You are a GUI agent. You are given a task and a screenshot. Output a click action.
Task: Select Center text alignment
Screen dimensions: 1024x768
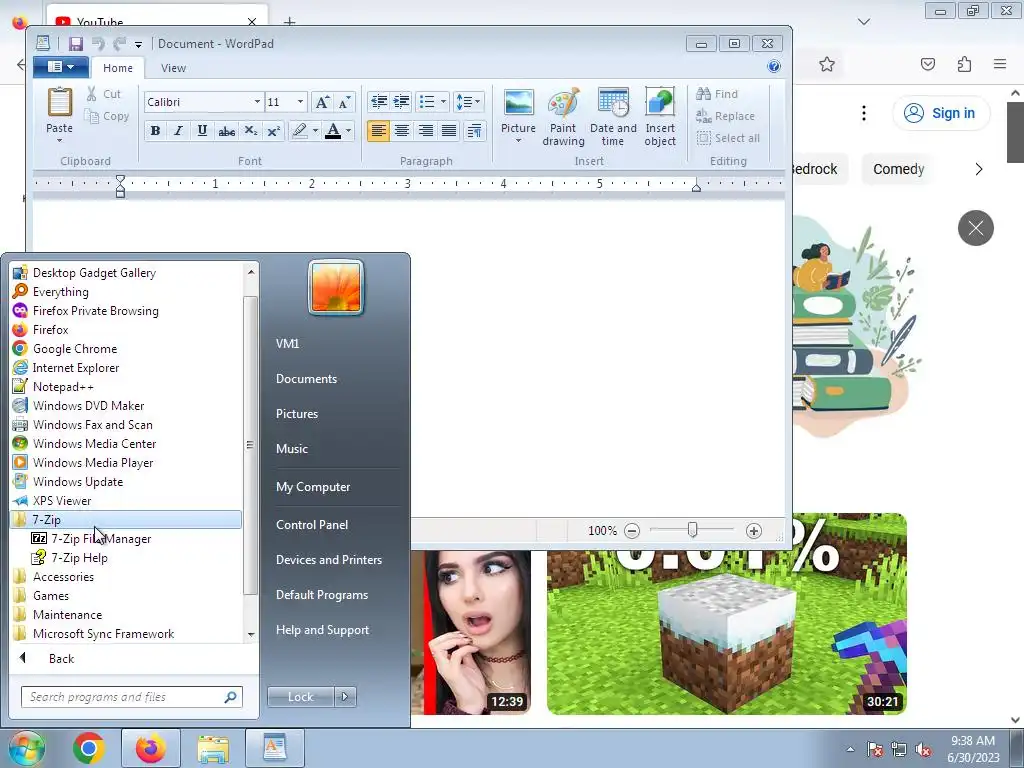pyautogui.click(x=402, y=131)
